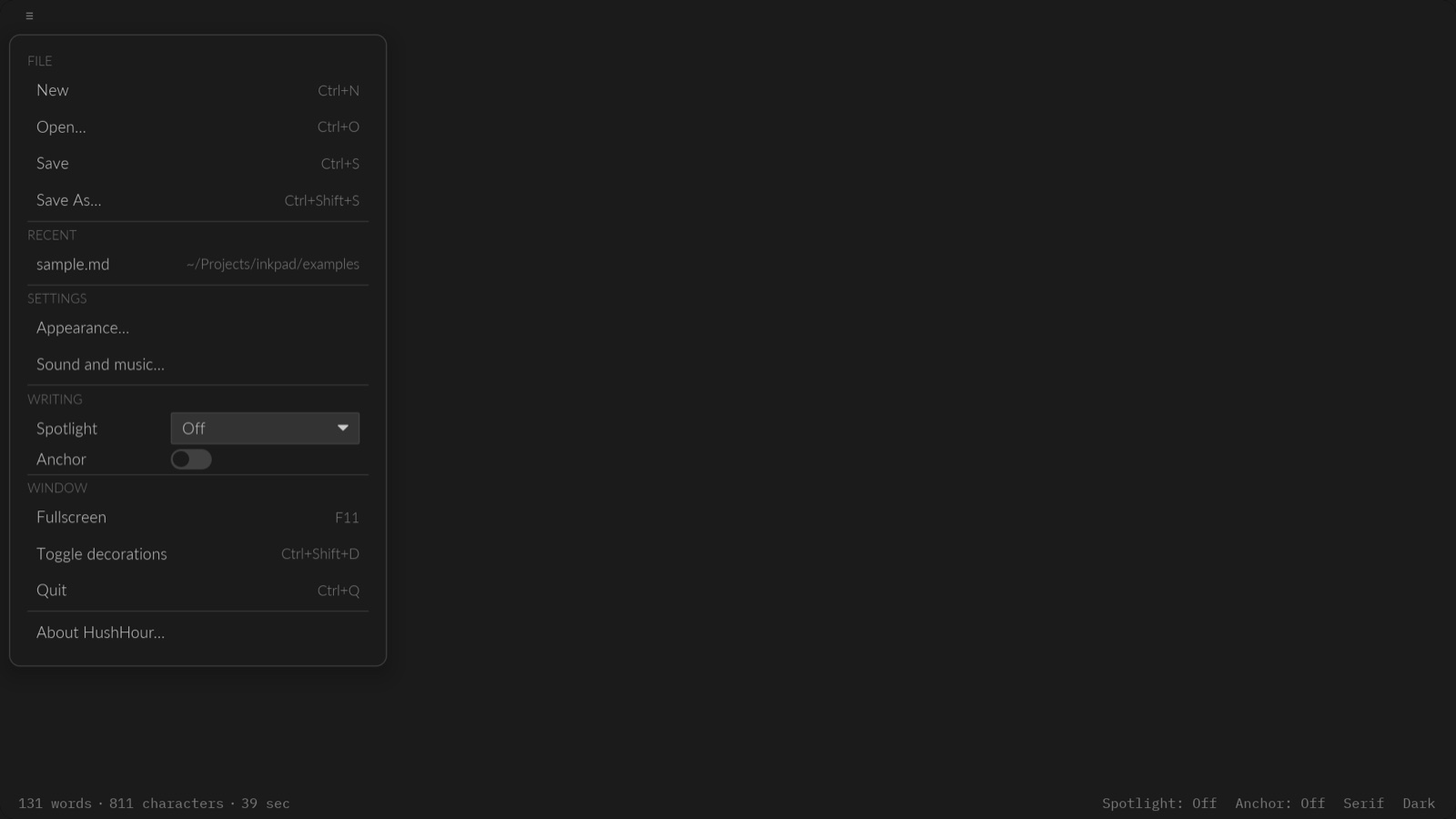Choose Open... from File section
Viewport: 1456px width, 819px height.
pyautogui.click(x=197, y=126)
